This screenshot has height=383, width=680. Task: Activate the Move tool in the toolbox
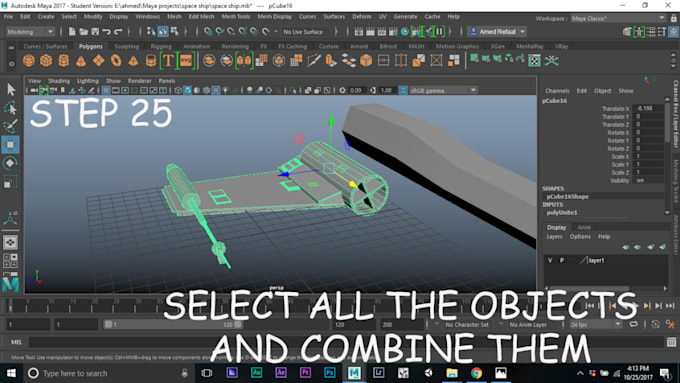[x=10, y=144]
